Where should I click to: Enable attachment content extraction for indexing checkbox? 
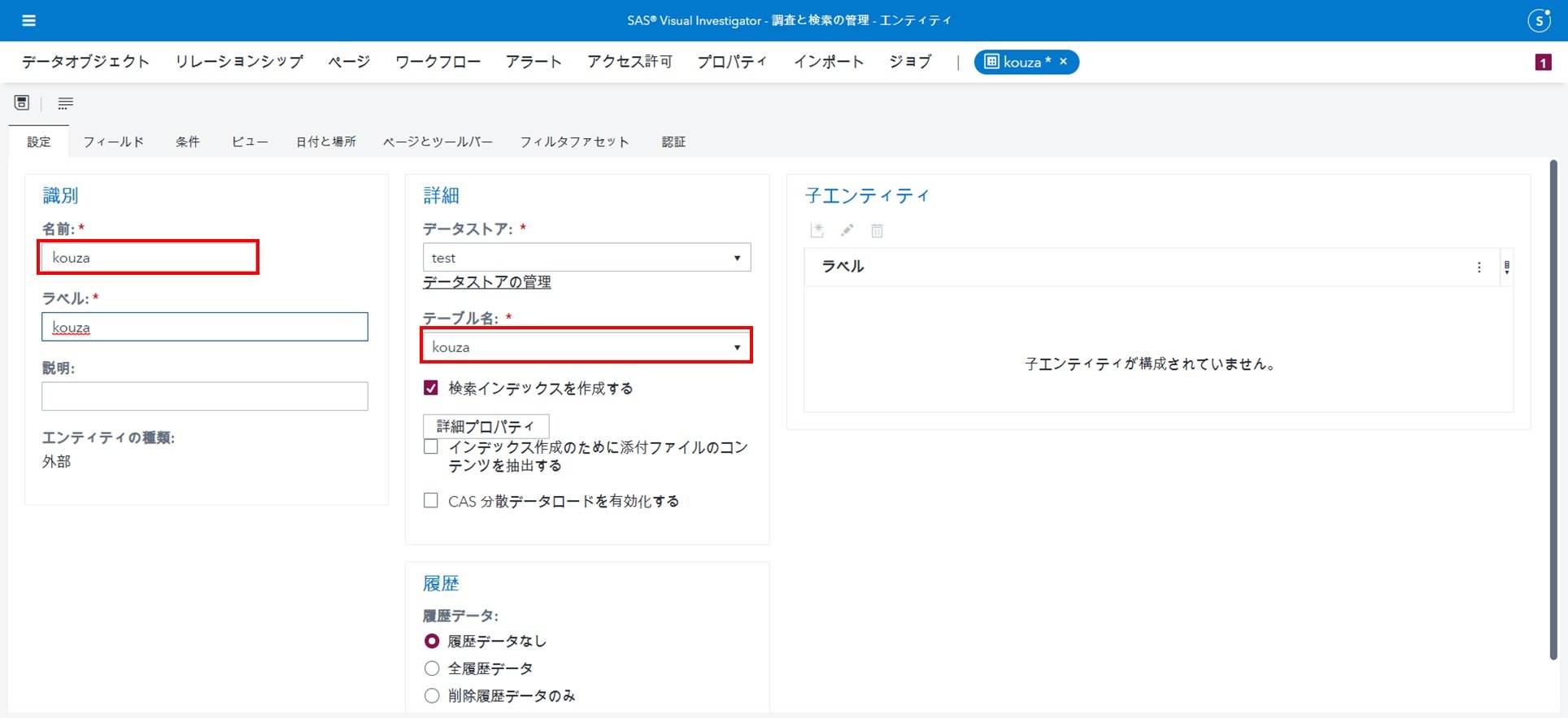(431, 446)
